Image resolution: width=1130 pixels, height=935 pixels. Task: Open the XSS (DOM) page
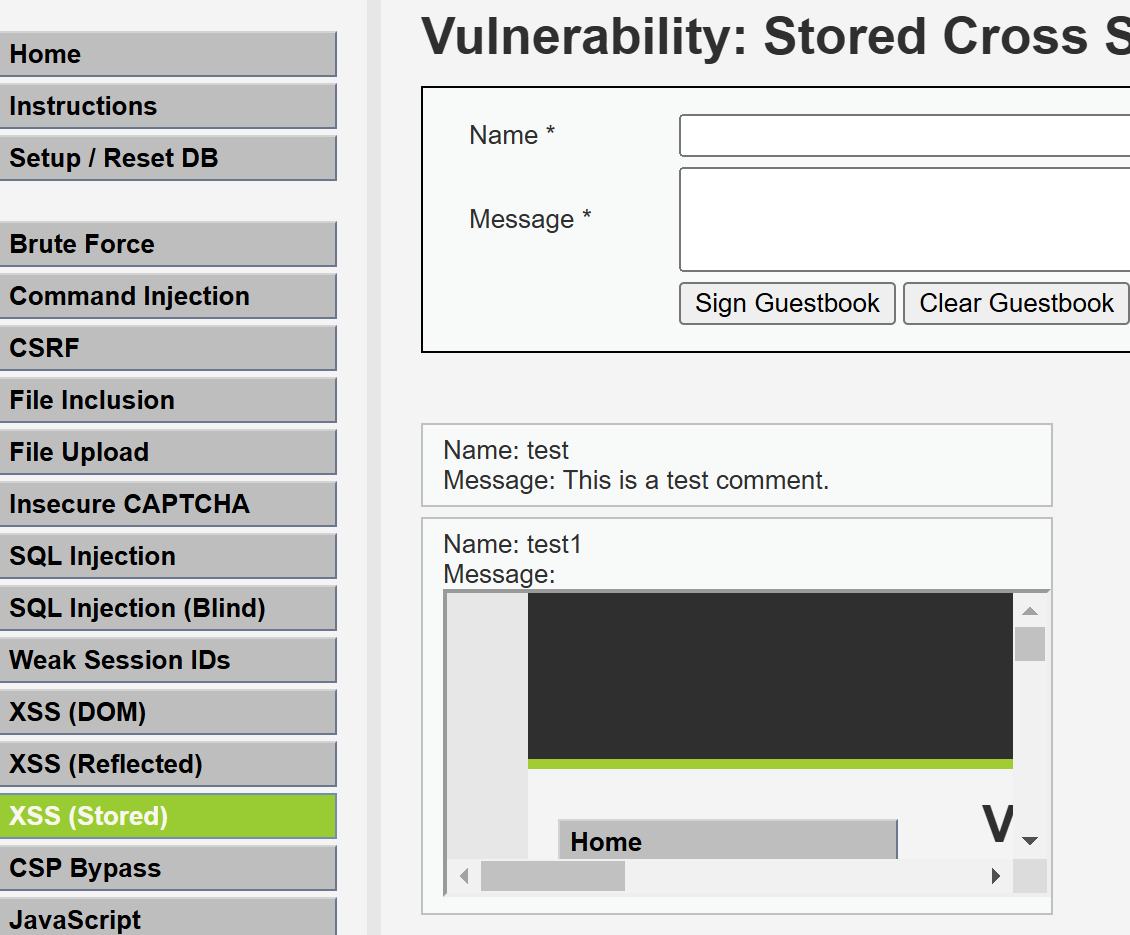[168, 712]
